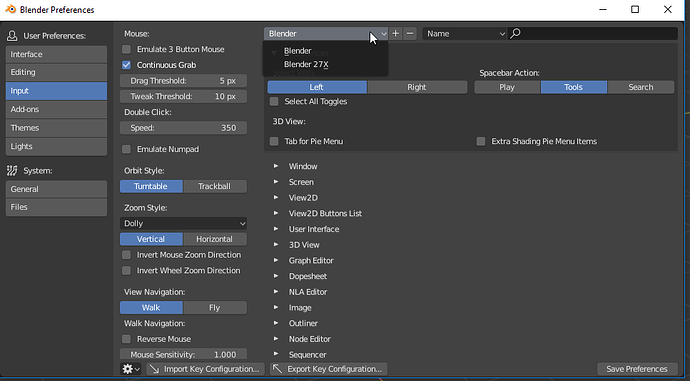Expand the Image keymap category
The image size is (690, 381).
pos(276,308)
